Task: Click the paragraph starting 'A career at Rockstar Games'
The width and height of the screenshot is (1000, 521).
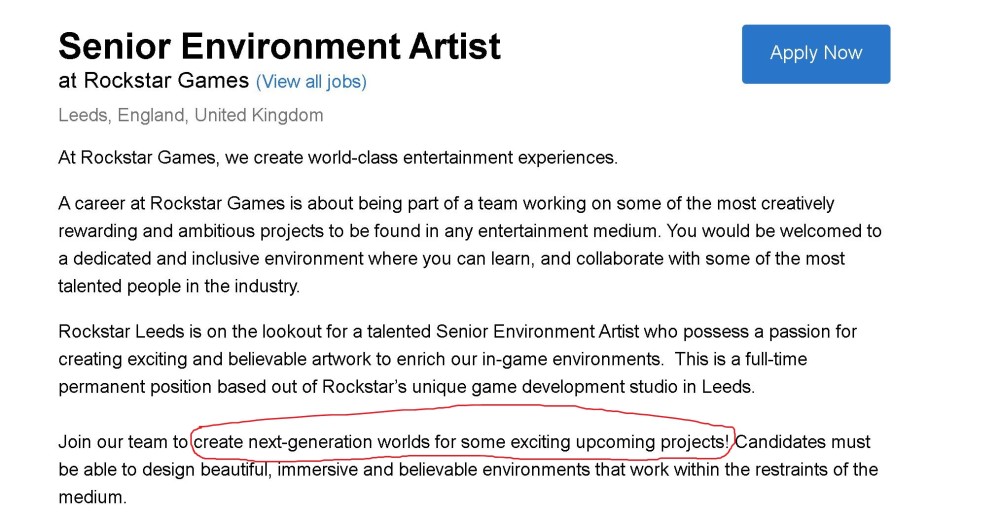Action: coord(470,245)
